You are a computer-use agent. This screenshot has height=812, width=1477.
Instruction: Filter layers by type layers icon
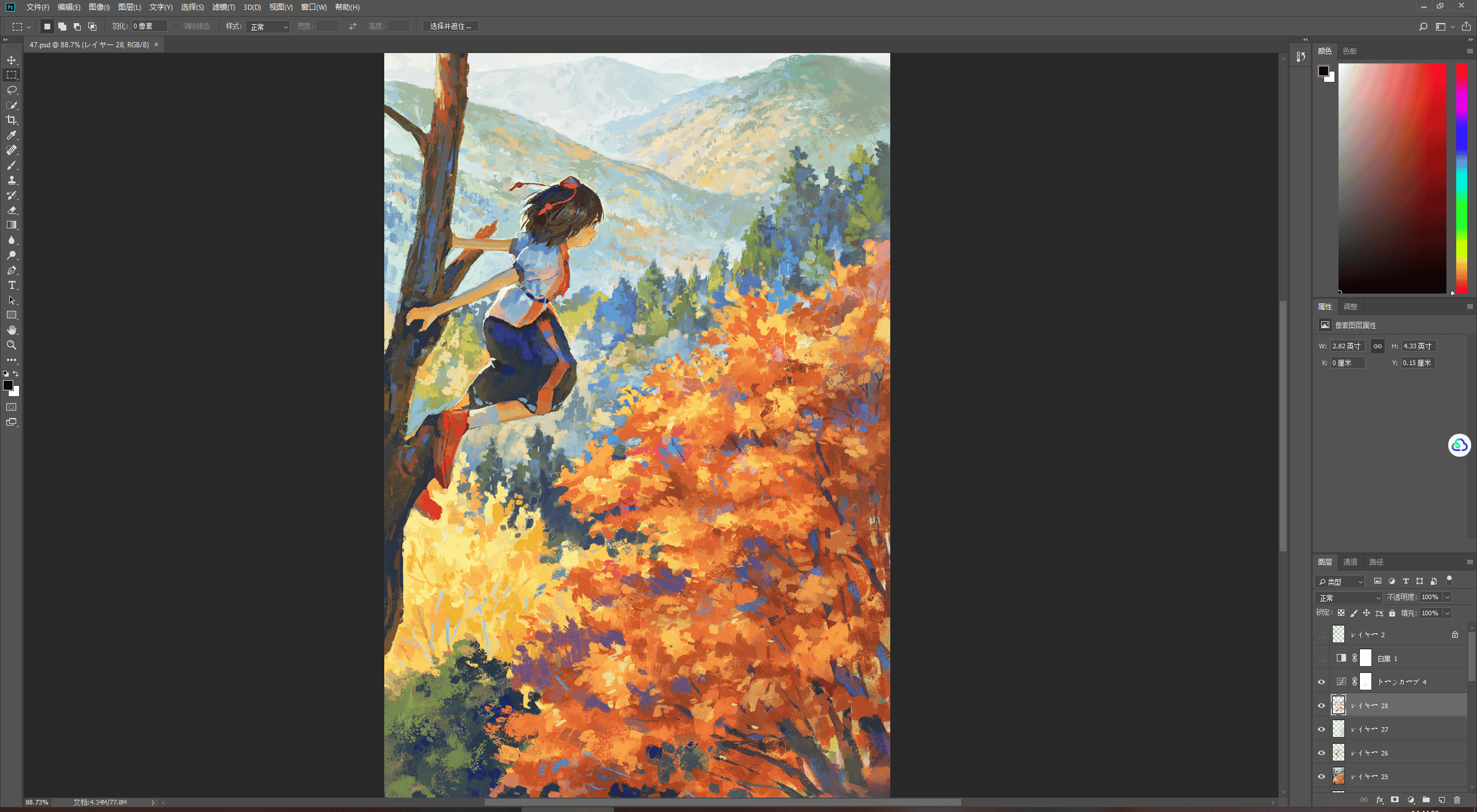click(x=1405, y=581)
